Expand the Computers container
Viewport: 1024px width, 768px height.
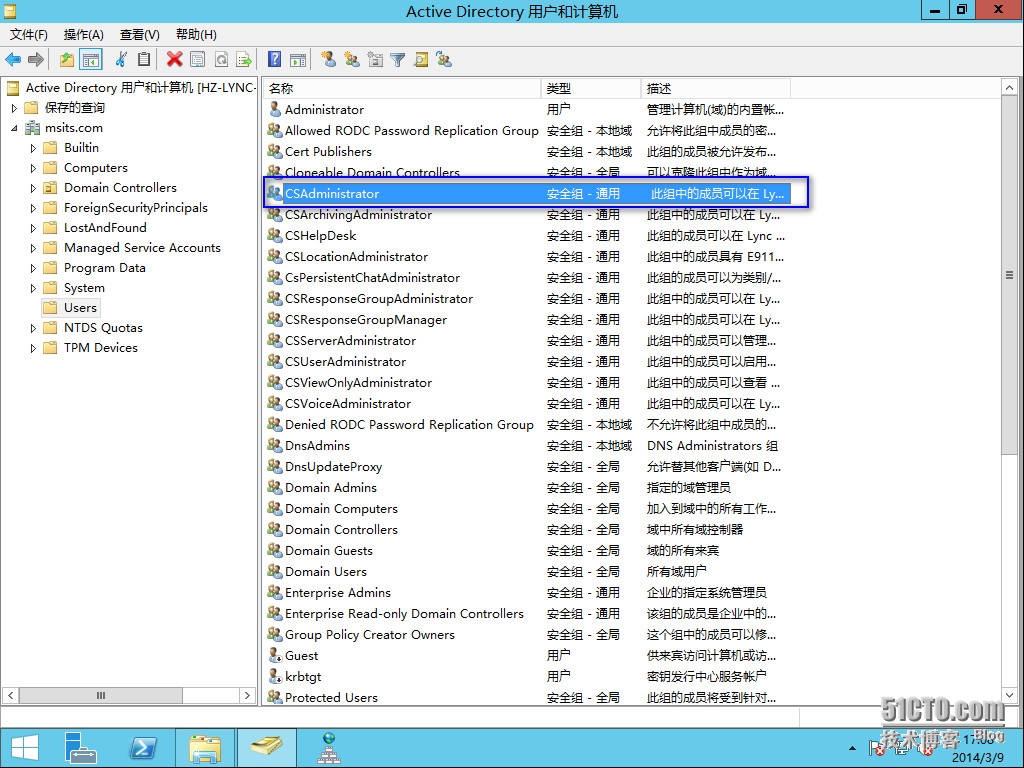[33, 168]
